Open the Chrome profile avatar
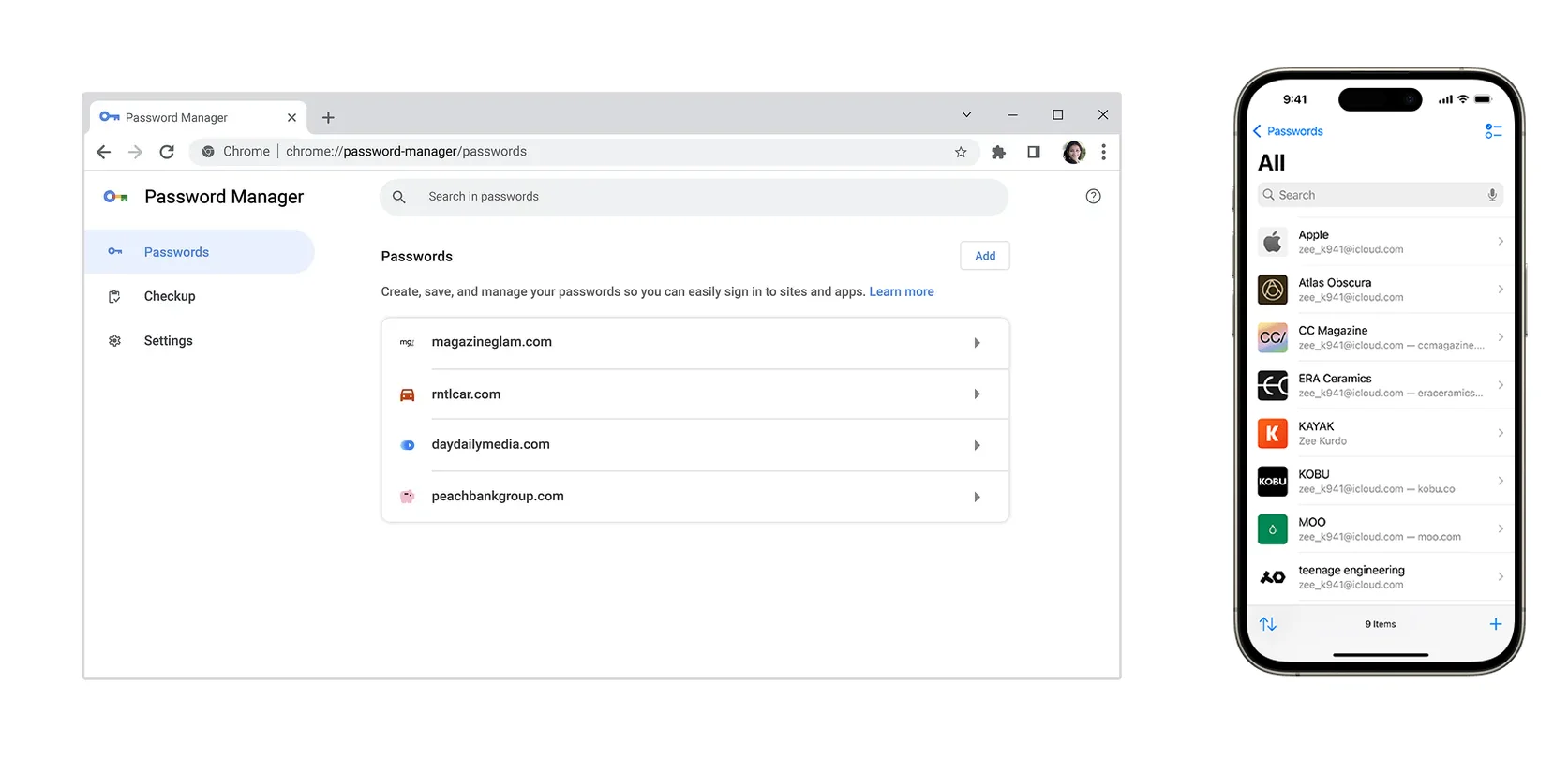The width and height of the screenshot is (1568, 774). coord(1074,152)
